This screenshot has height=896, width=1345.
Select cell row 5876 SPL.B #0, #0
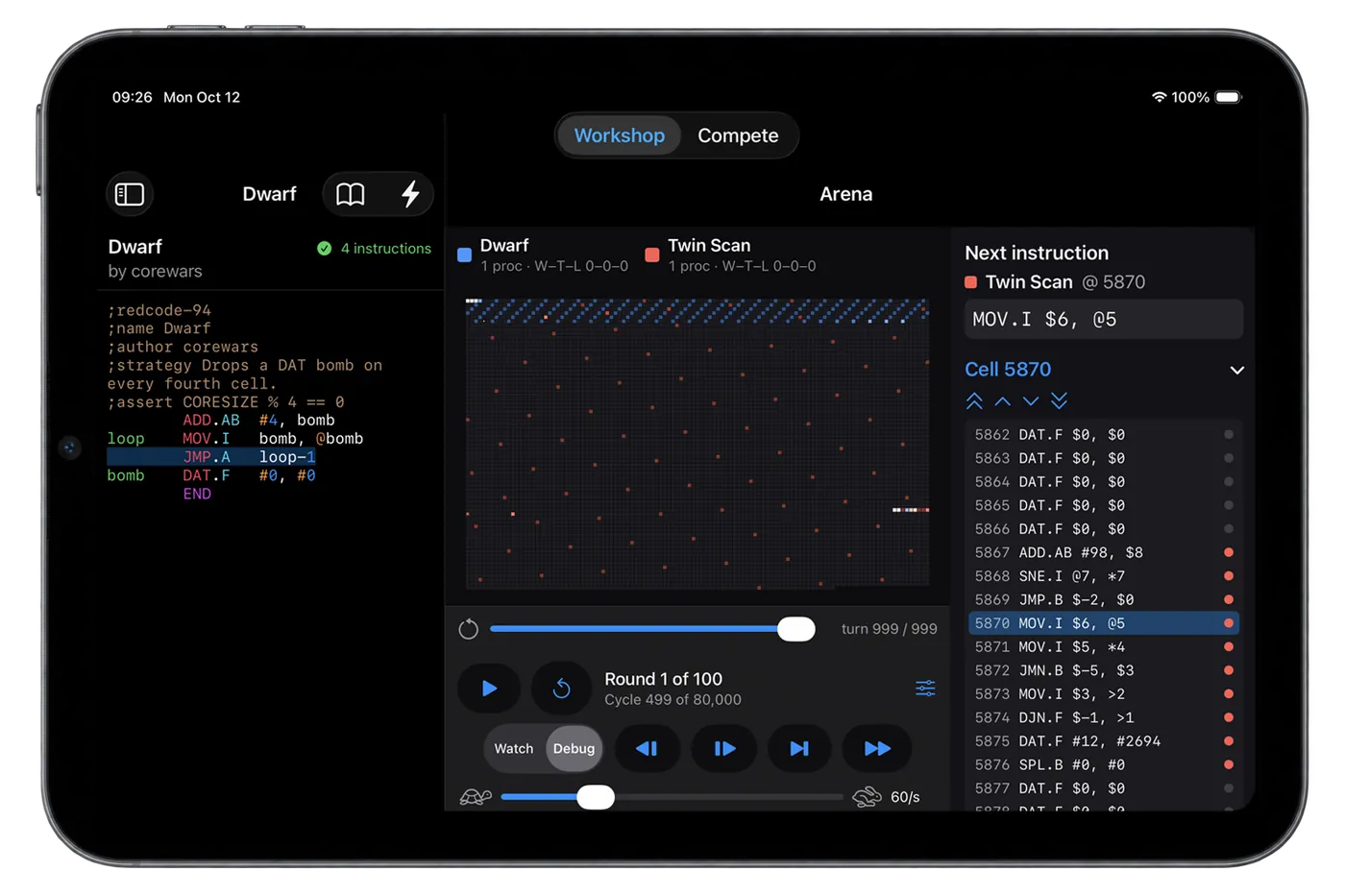pyautogui.click(x=1104, y=765)
